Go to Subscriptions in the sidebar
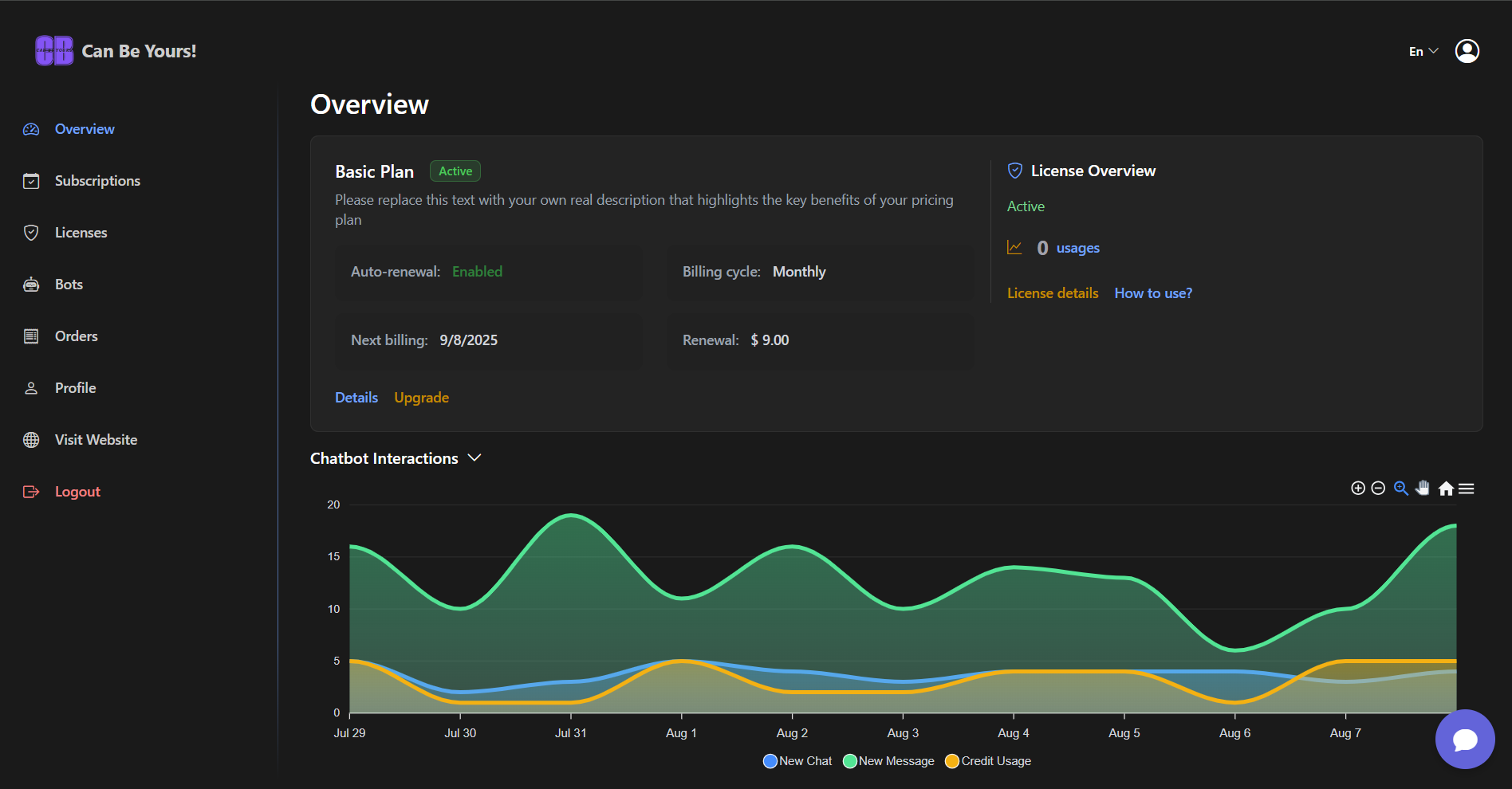Viewport: 1512px width, 789px height. click(x=97, y=181)
